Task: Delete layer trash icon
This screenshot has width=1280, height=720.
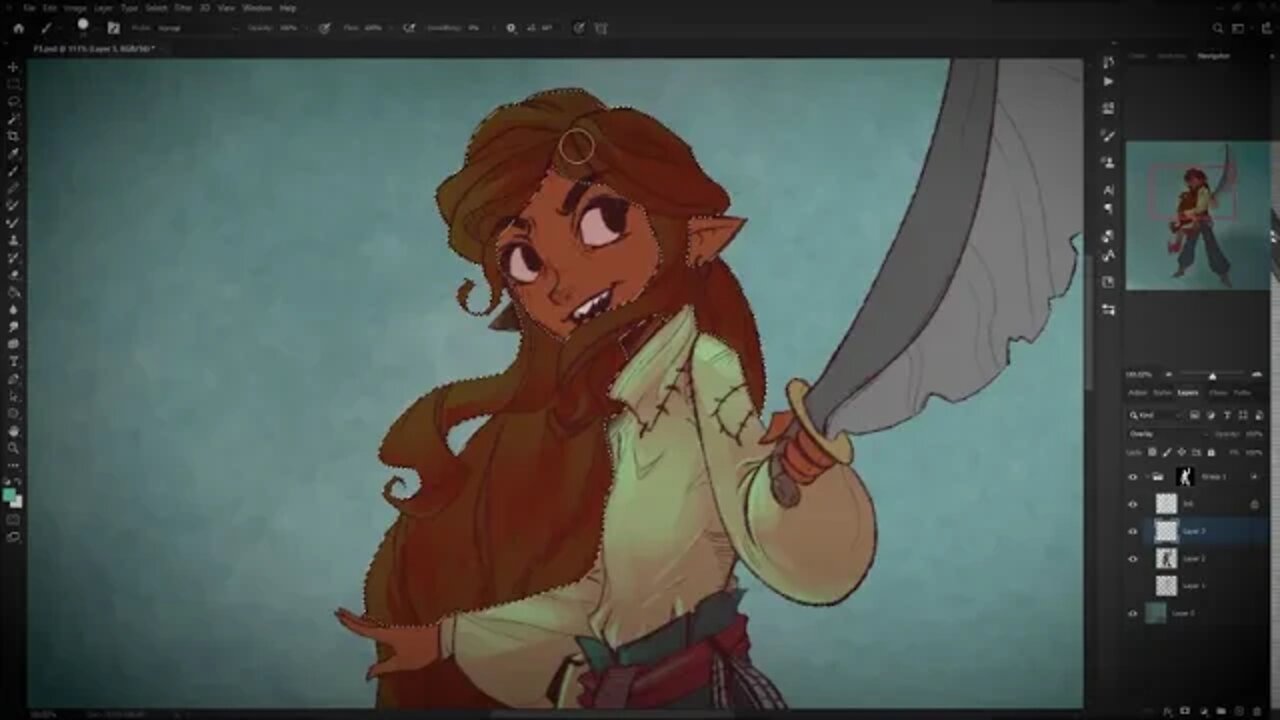Action: click(1256, 711)
